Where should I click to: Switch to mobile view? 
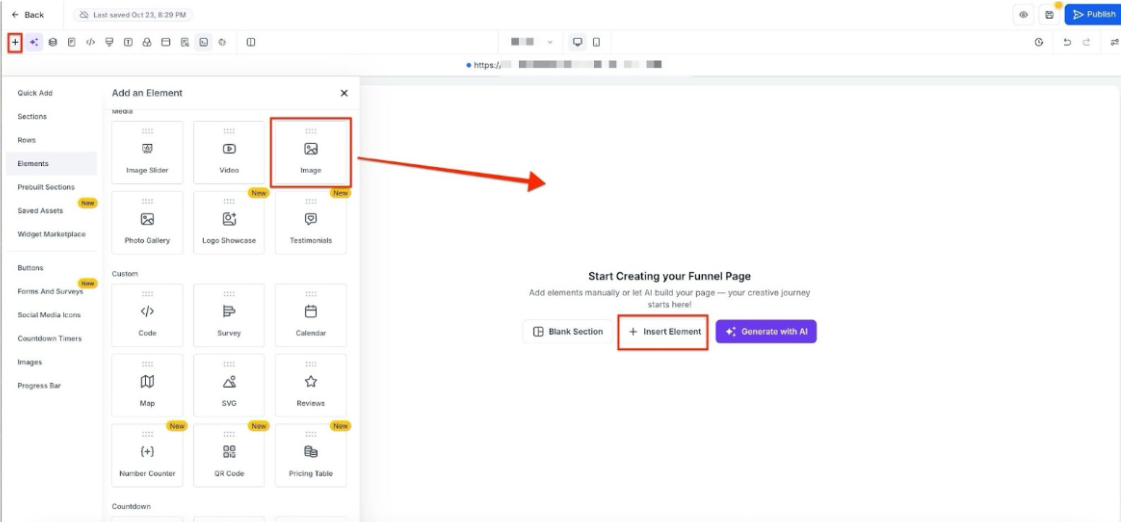[x=596, y=42]
